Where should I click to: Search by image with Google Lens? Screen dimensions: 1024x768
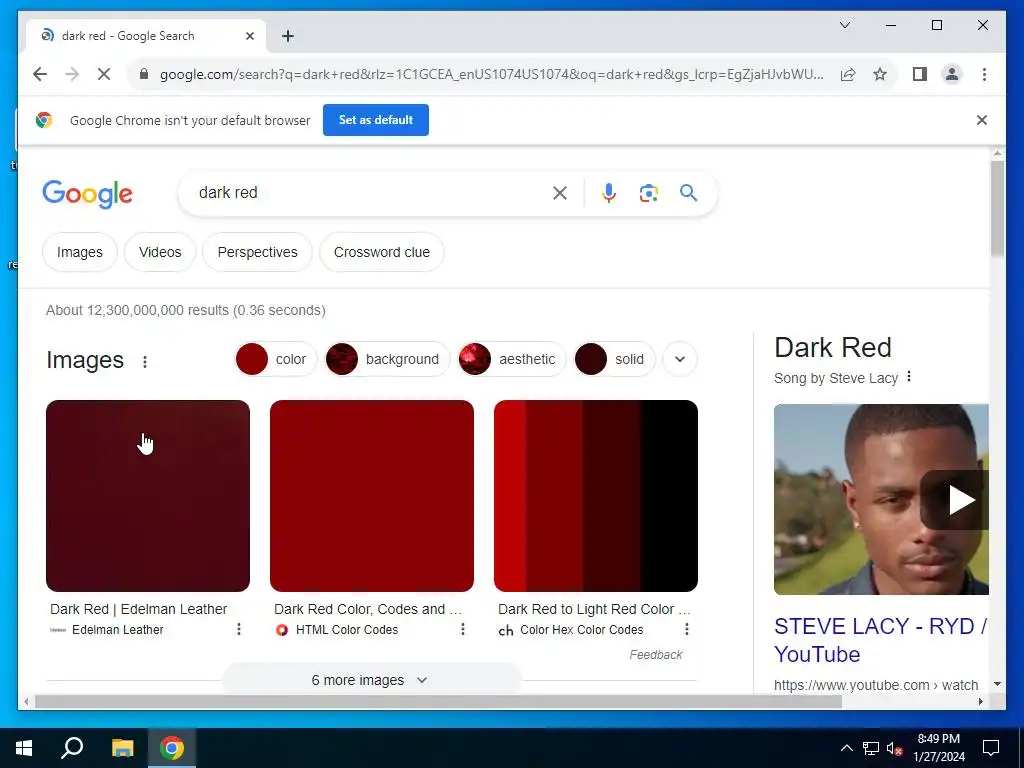[648, 193]
